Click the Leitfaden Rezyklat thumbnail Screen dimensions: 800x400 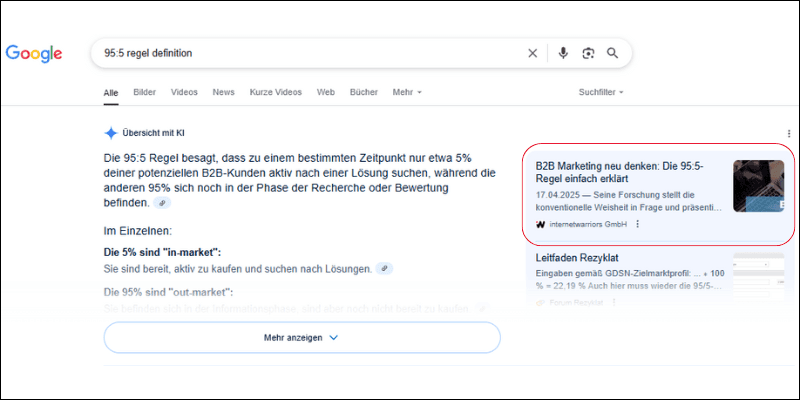coord(759,277)
